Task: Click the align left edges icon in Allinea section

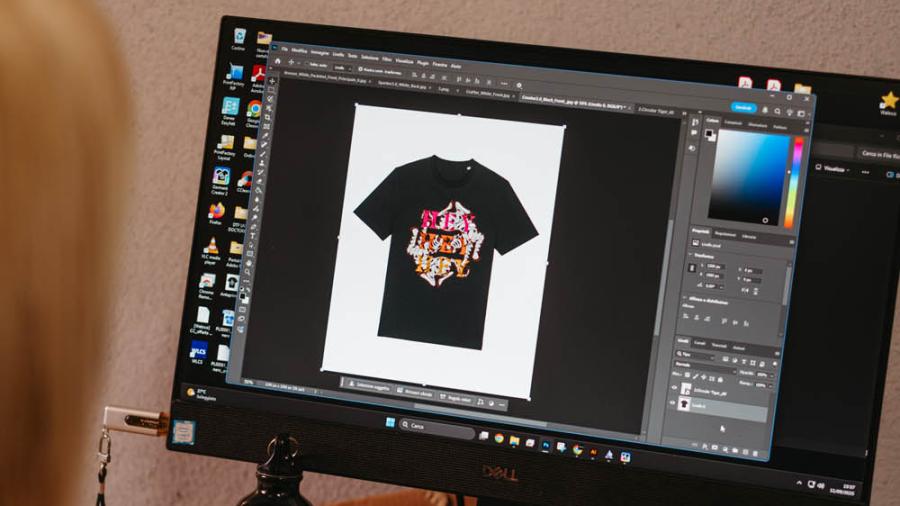Action: coord(685,316)
